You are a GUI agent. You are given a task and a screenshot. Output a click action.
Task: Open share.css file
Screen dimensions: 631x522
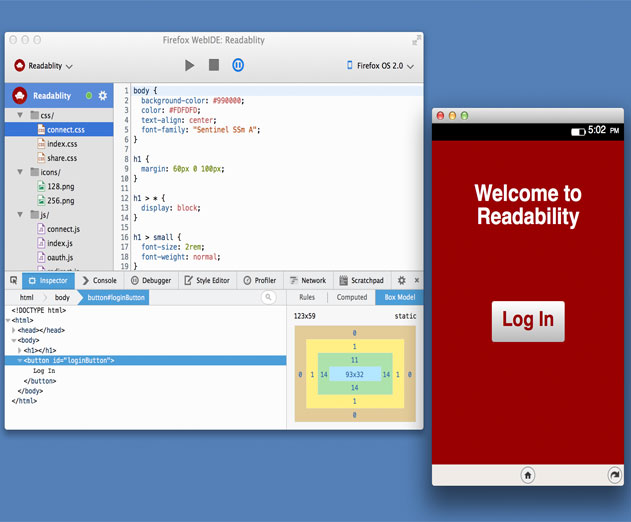coord(62,158)
